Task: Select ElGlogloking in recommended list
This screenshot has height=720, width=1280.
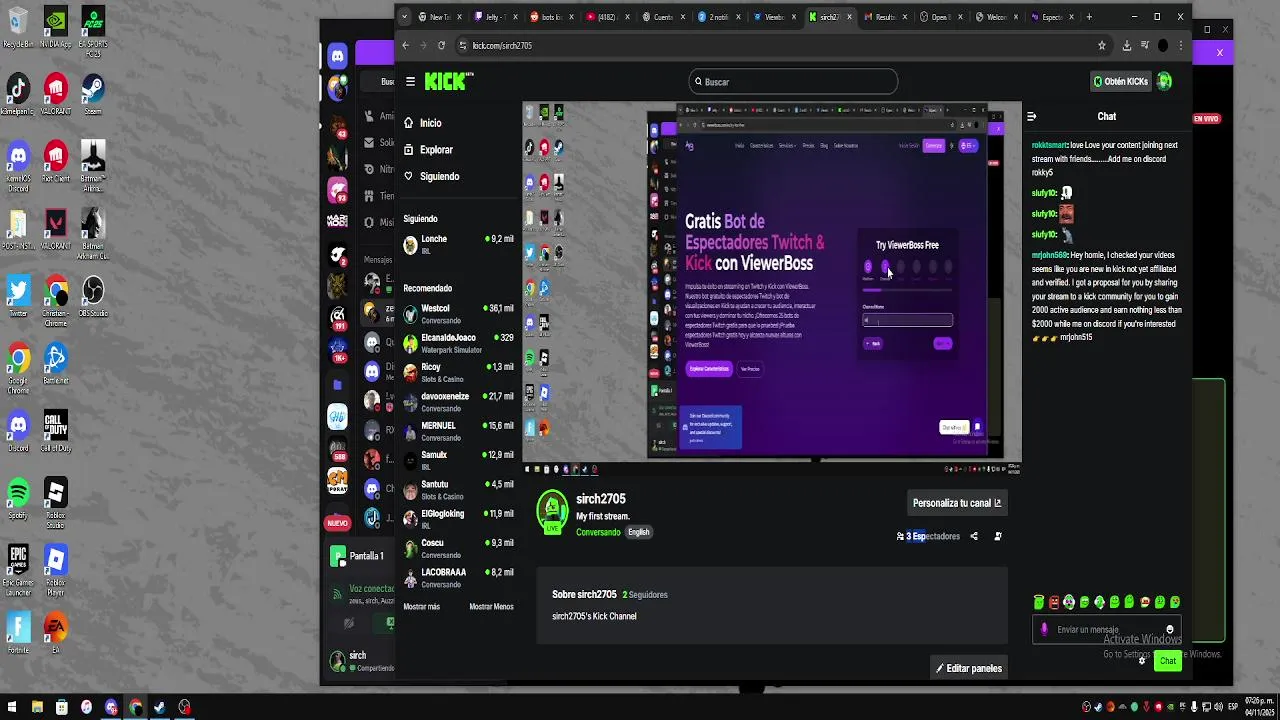Action: (x=458, y=519)
